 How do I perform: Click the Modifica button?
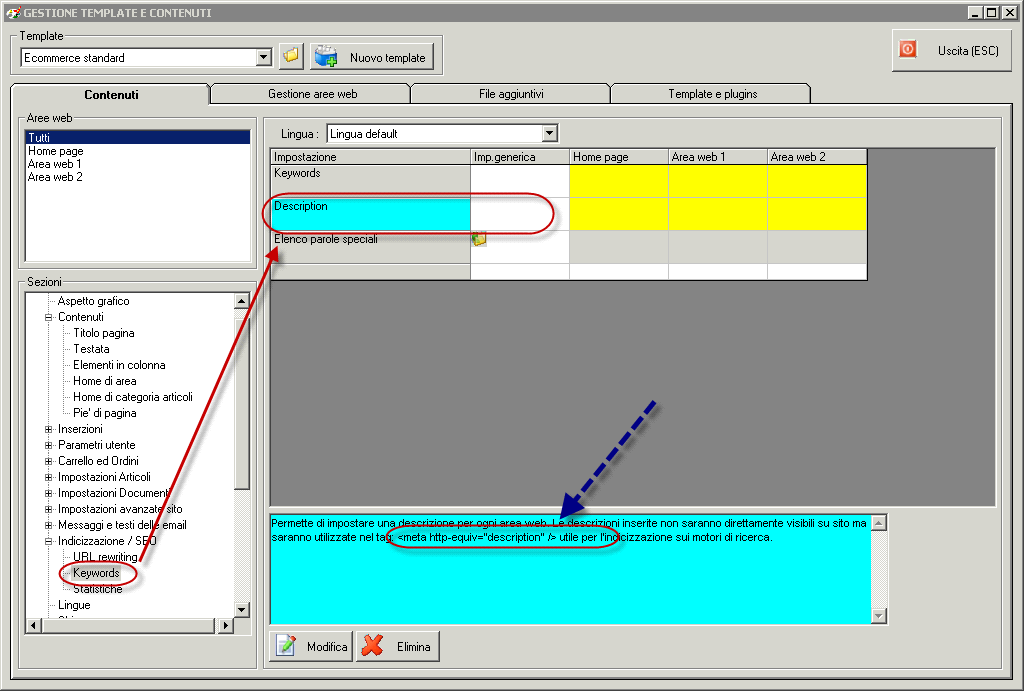312,647
